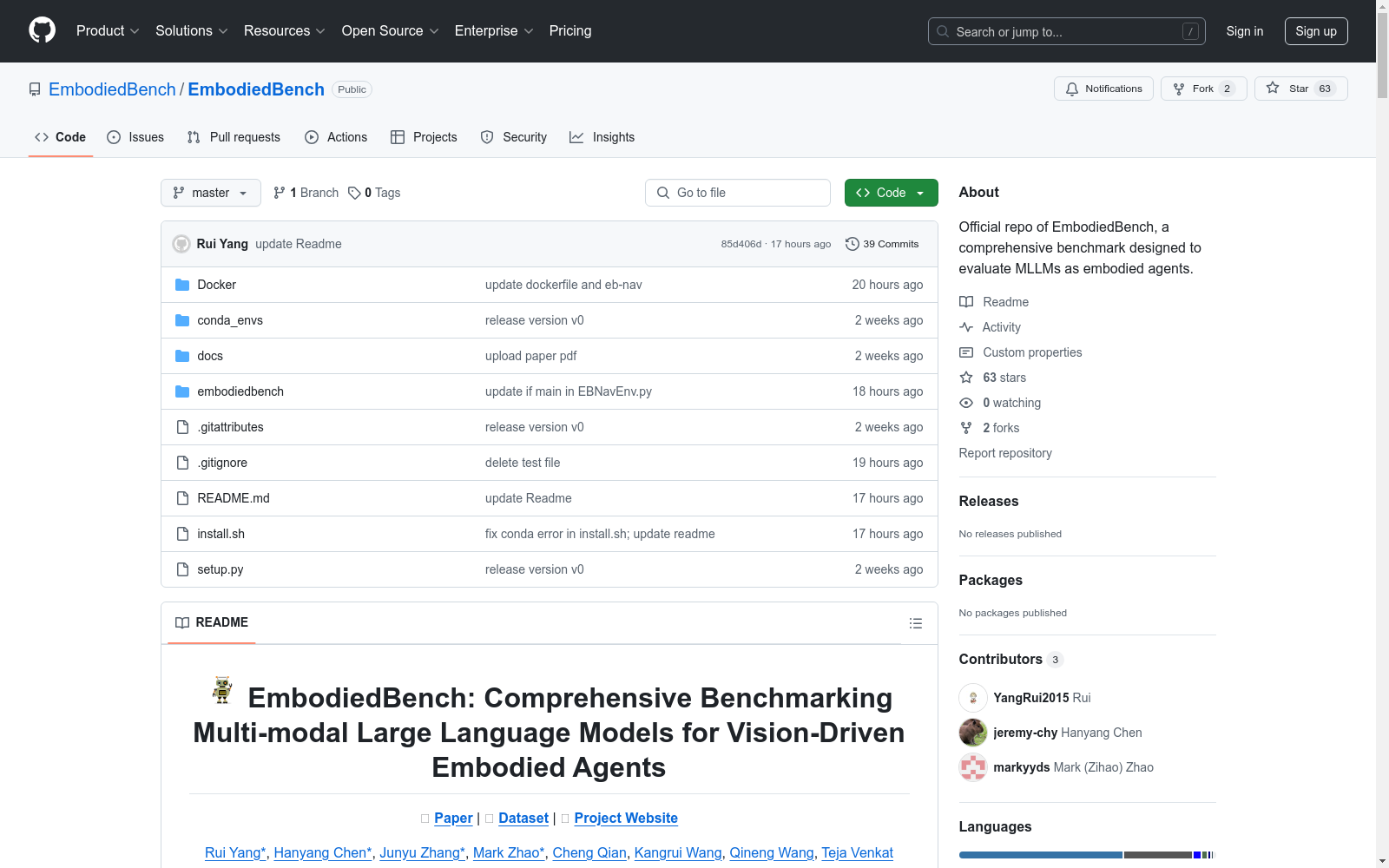Switch to the Code tab
1389x868 pixels.
click(x=61, y=137)
